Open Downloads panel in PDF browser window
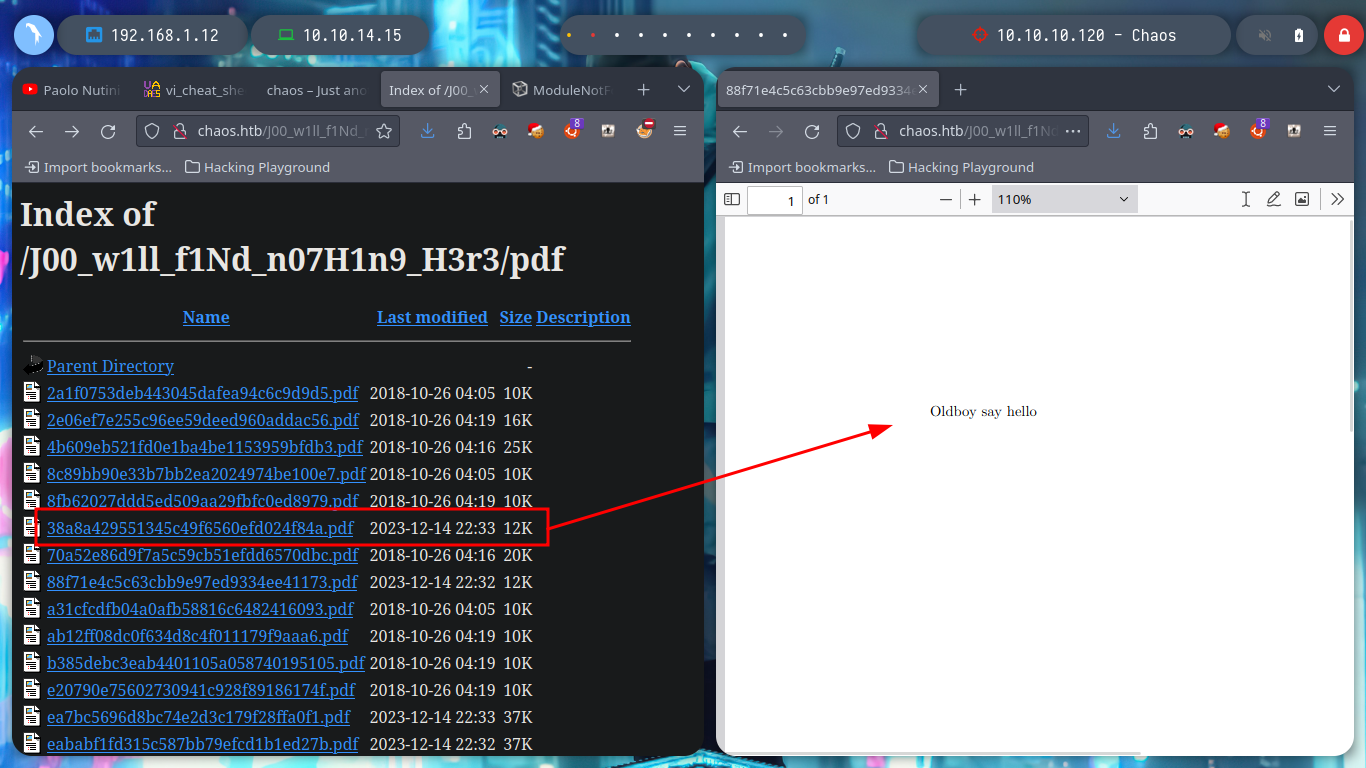 [1114, 131]
